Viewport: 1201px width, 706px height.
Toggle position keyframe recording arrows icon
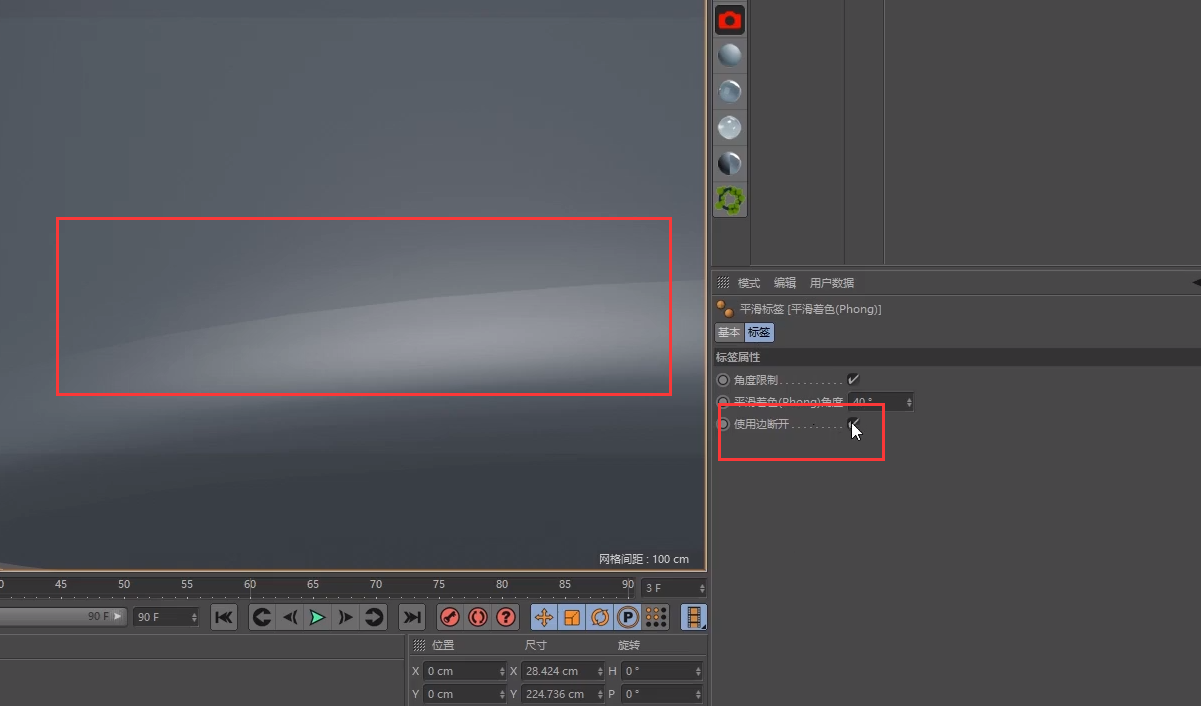coord(544,617)
